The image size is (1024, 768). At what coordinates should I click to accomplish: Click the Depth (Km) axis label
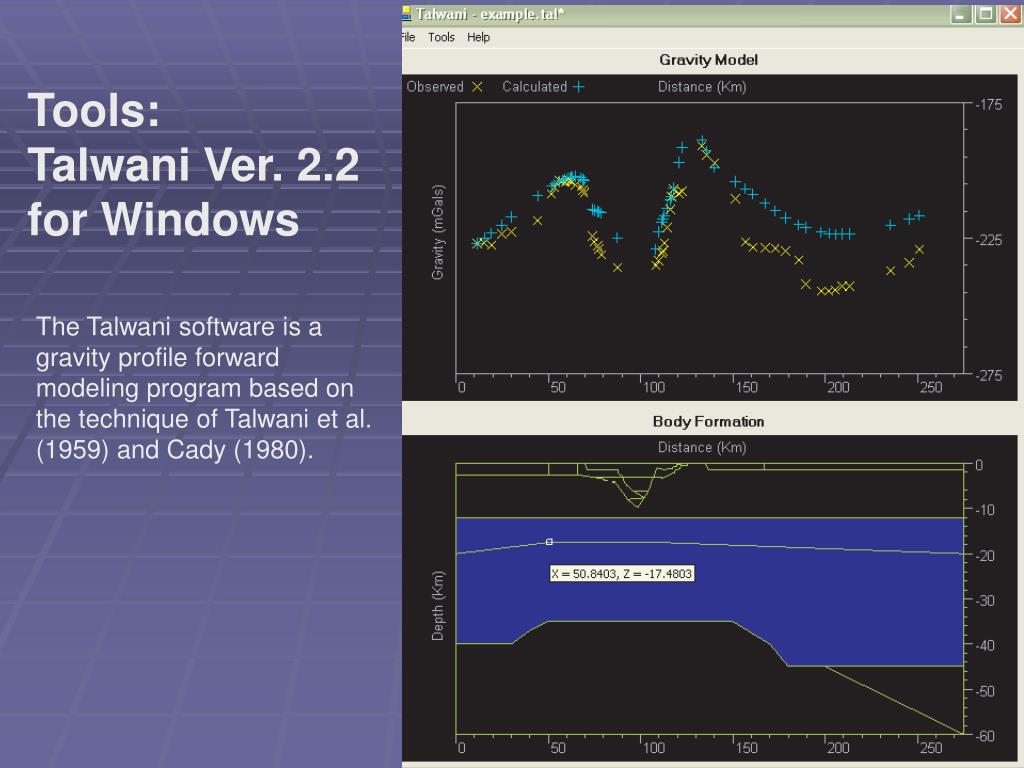click(x=438, y=605)
